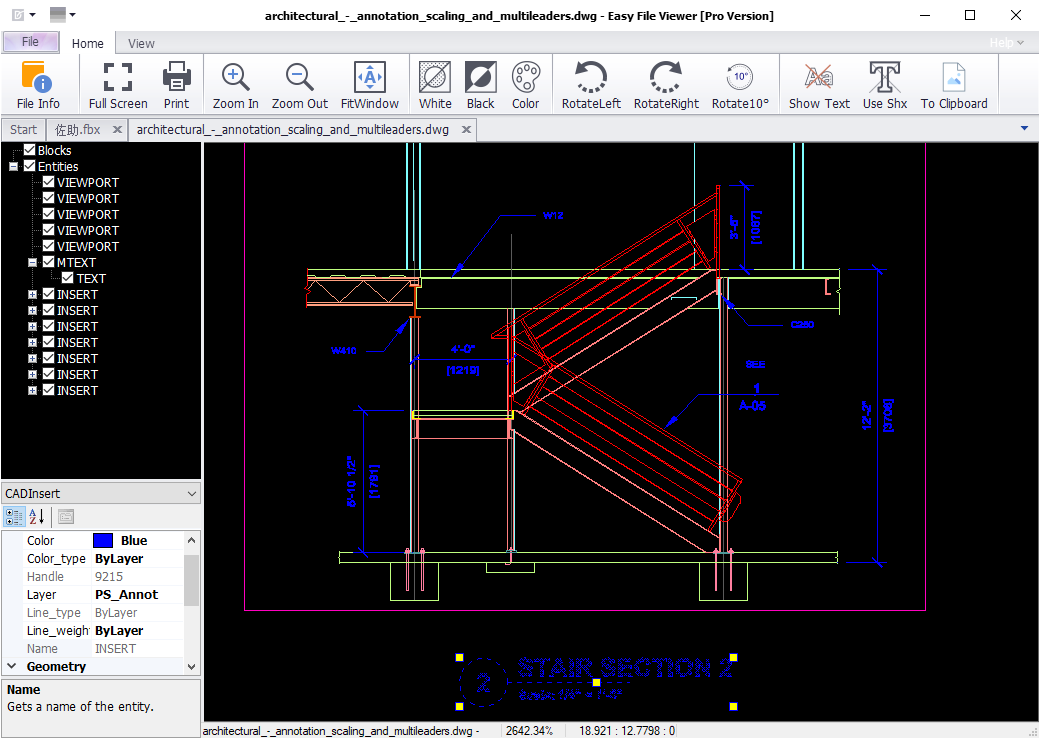The width and height of the screenshot is (1040, 739).
Task: Collapse the Entities tree node
Action: (13, 167)
